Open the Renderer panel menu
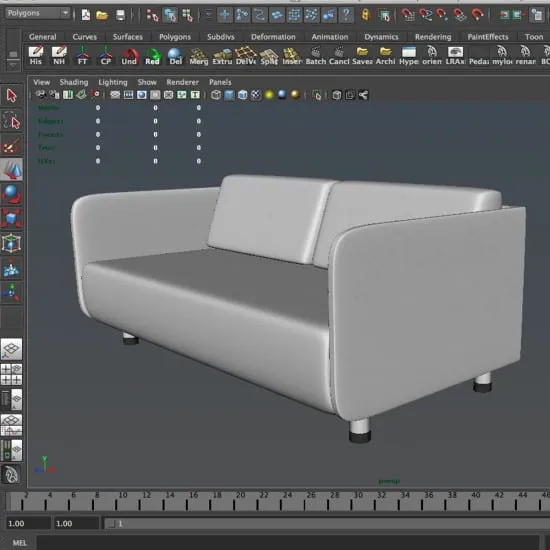 [182, 82]
